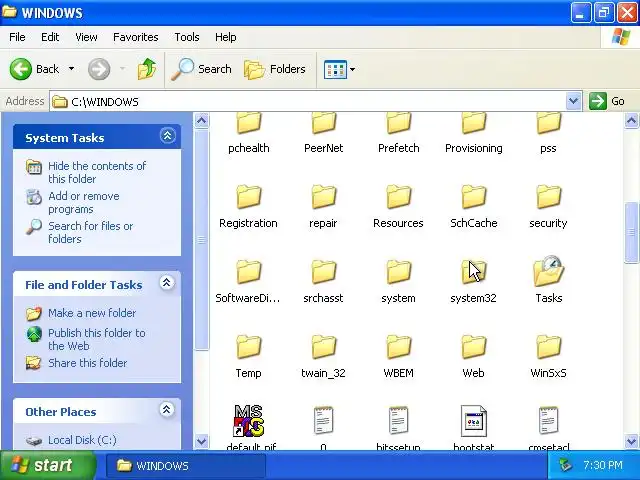The width and height of the screenshot is (640, 480).
Task: Open the Back history dropdown arrow
Action: pos(71,69)
